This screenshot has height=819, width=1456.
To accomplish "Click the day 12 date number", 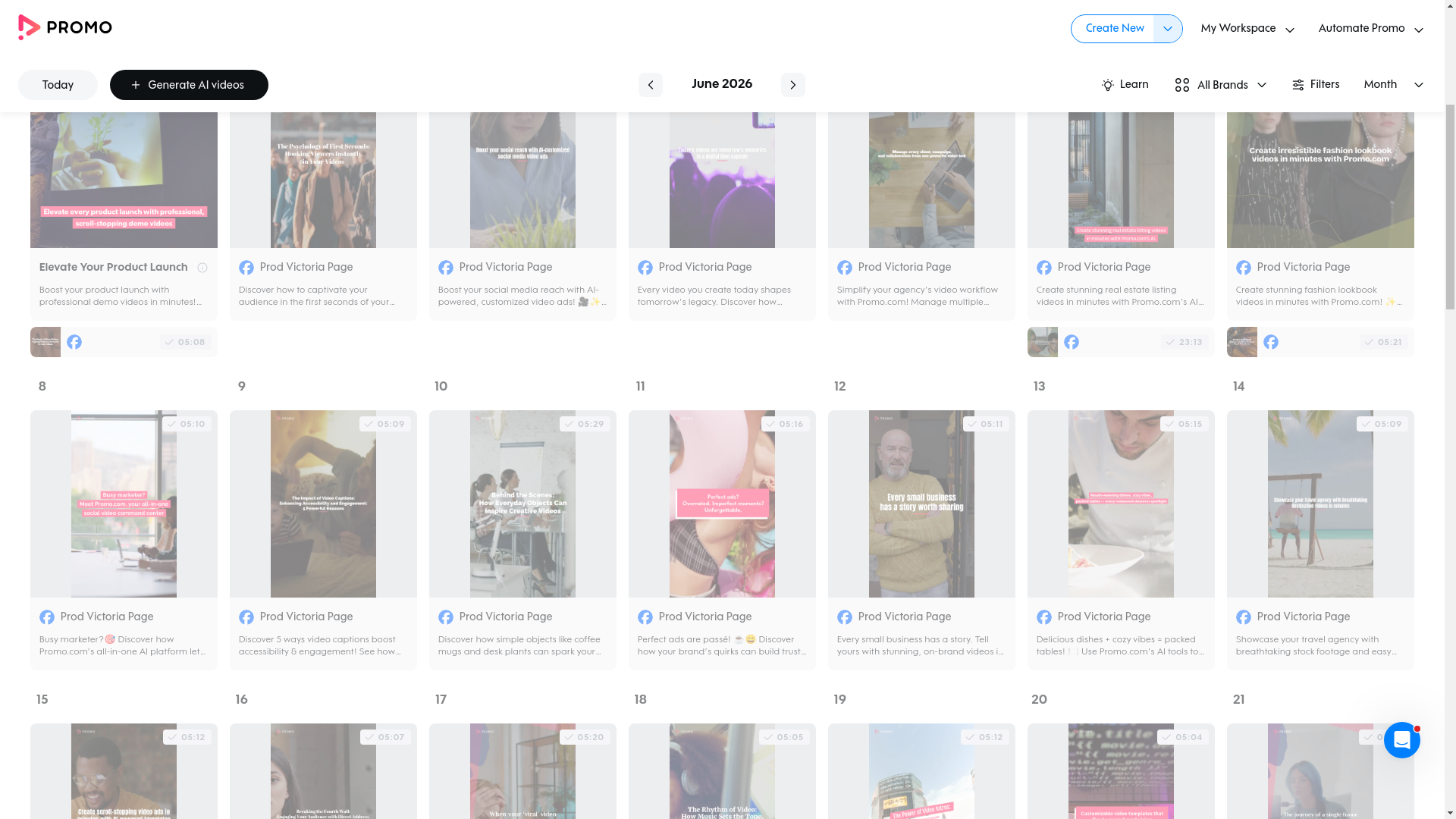I will 839,387.
